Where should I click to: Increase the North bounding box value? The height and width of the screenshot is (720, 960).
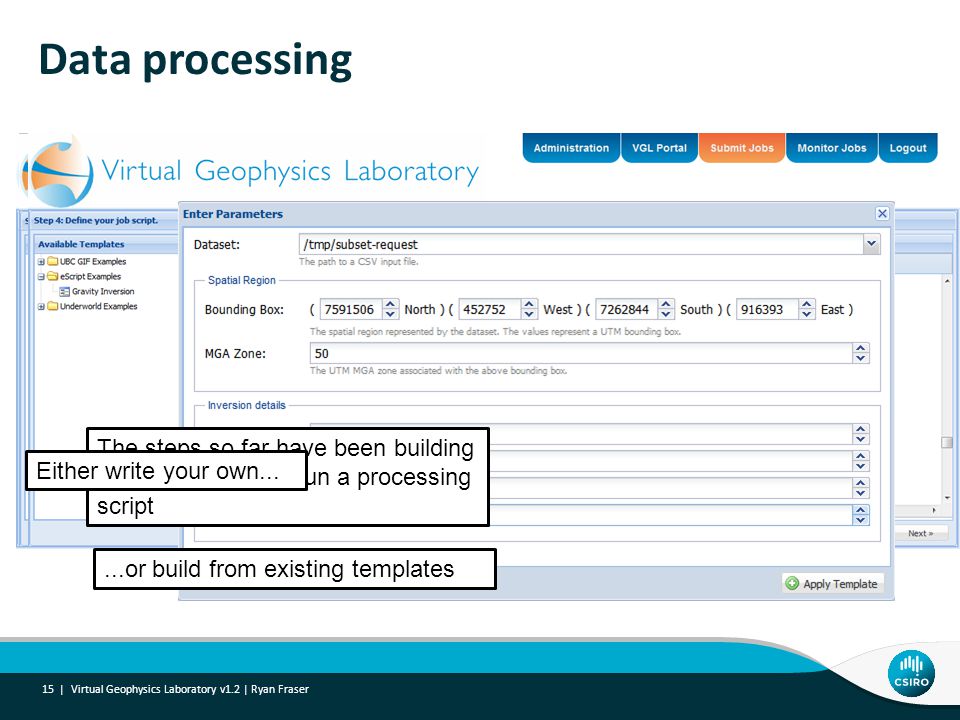(x=391, y=304)
